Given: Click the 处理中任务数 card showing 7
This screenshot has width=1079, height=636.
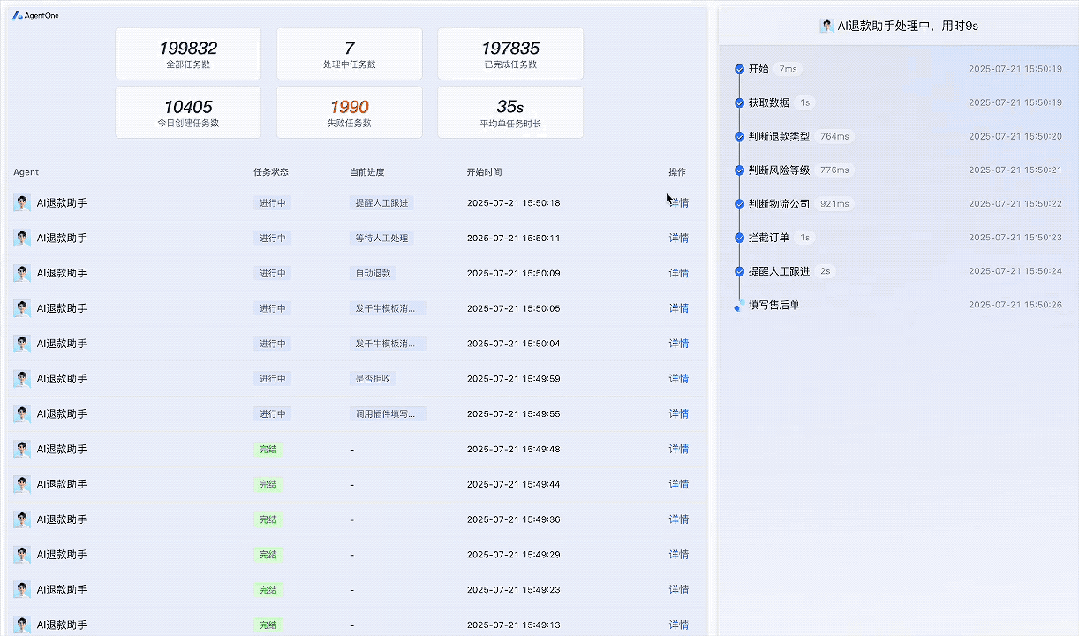Looking at the screenshot, I should (349, 54).
